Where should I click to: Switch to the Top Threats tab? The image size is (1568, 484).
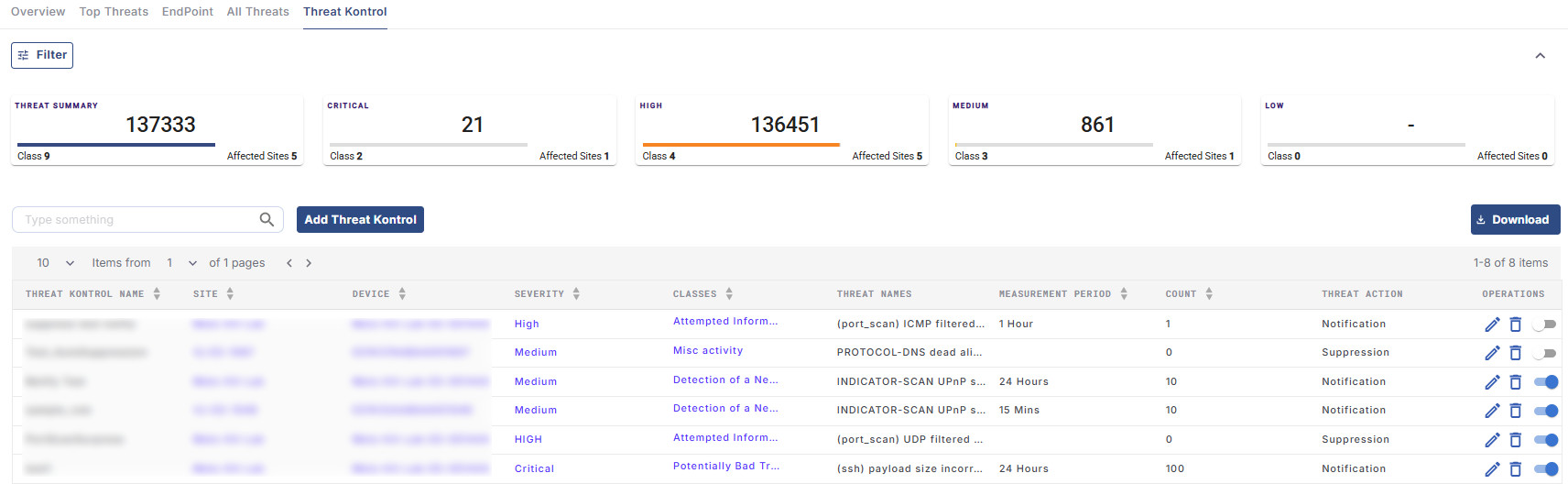pyautogui.click(x=114, y=12)
